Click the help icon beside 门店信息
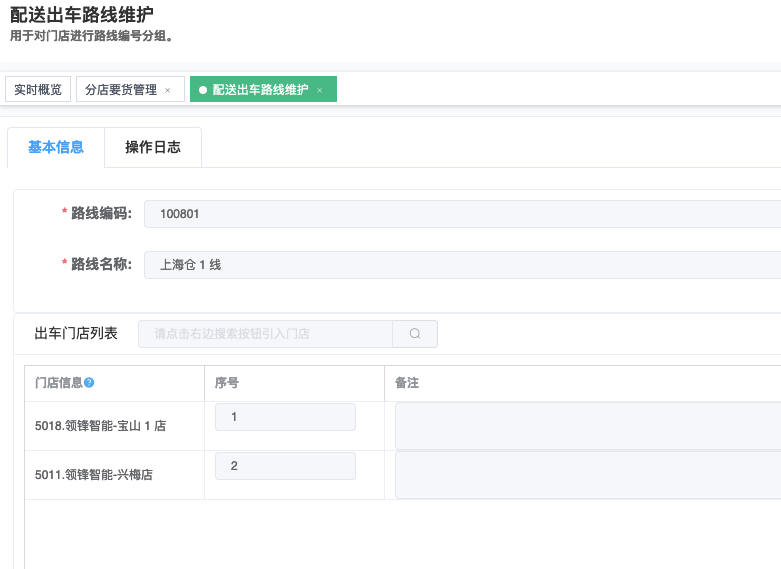 [89, 383]
